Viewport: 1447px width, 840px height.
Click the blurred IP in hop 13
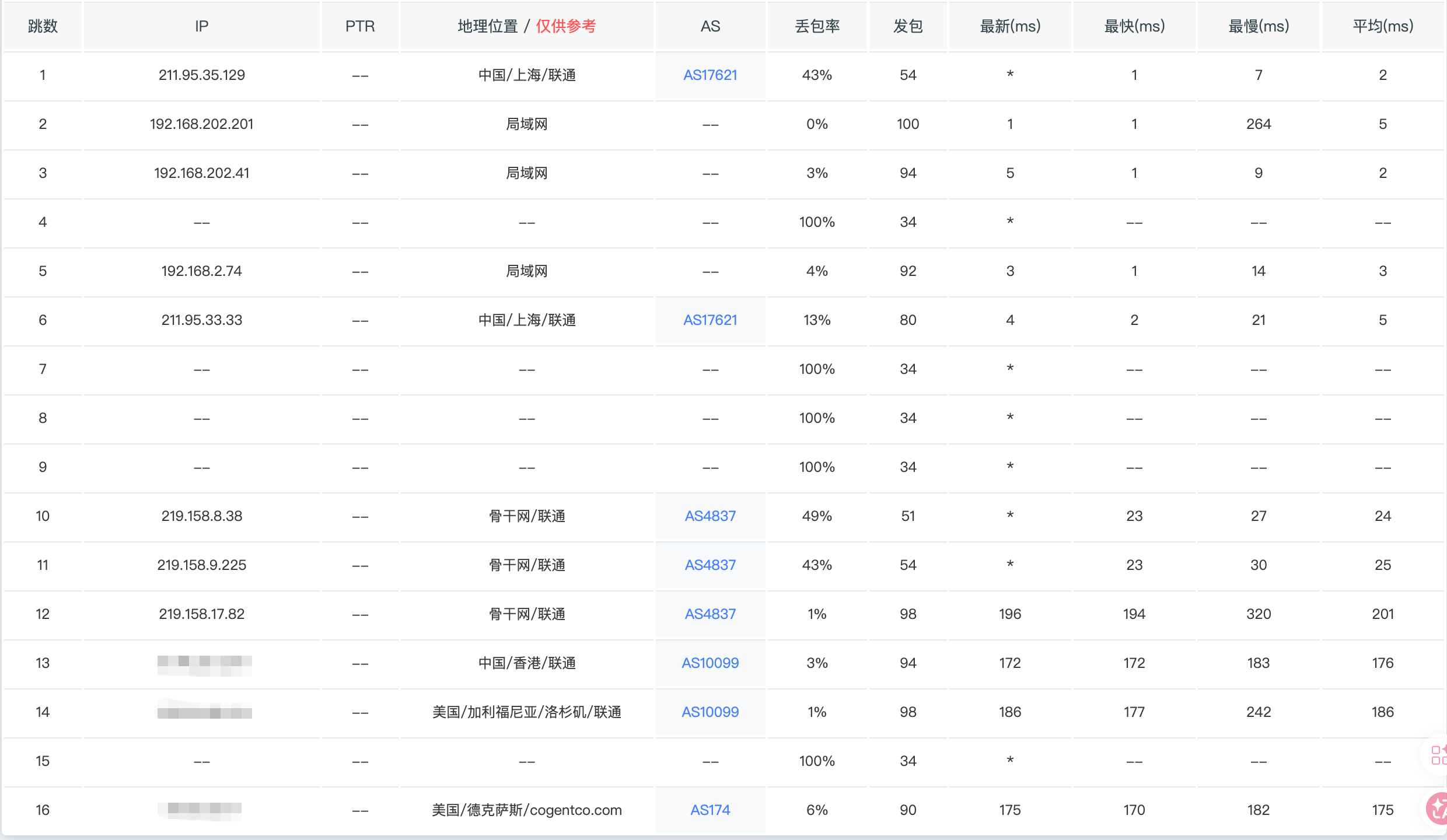(204, 663)
